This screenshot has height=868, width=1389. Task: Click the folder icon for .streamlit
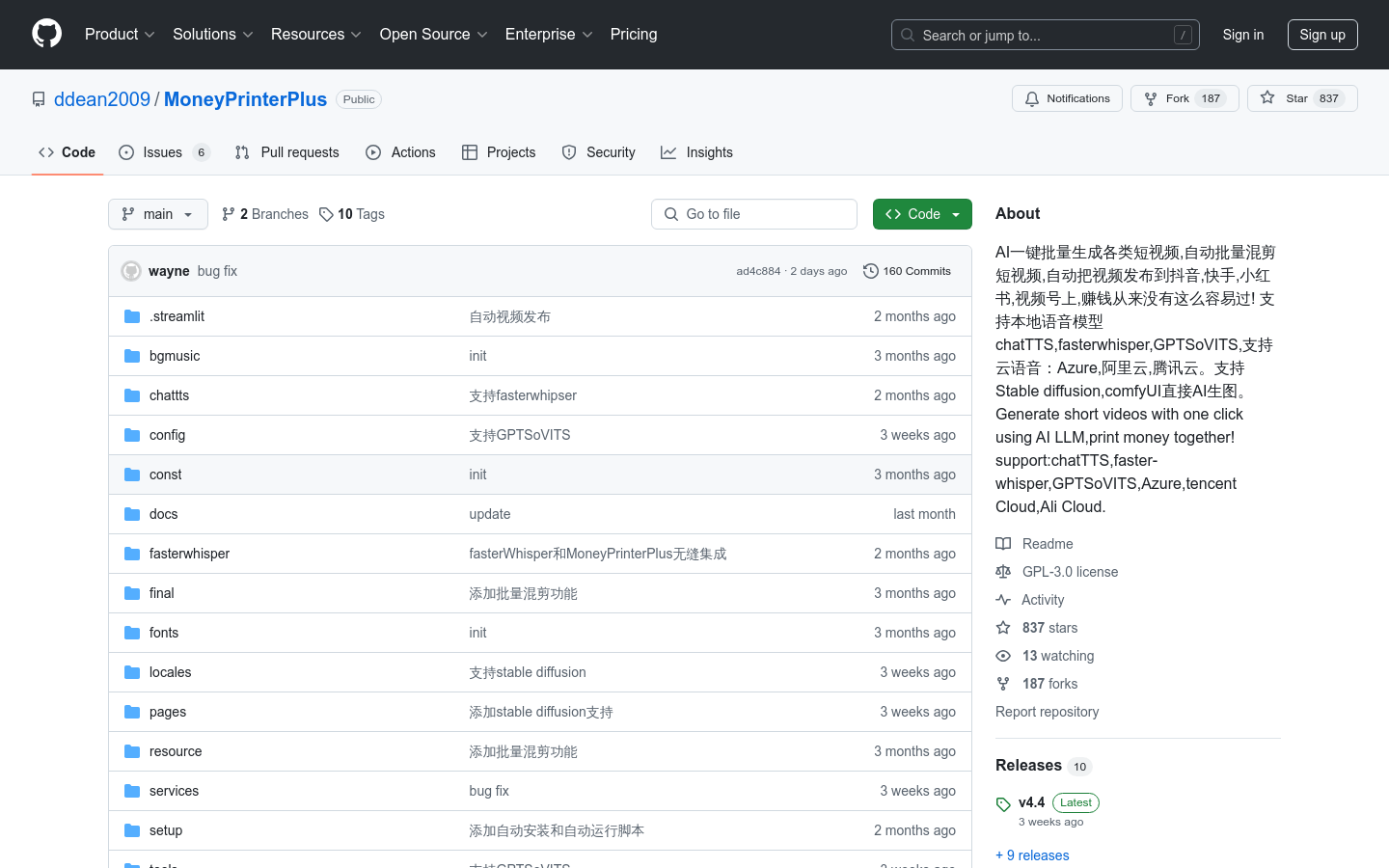click(x=132, y=316)
